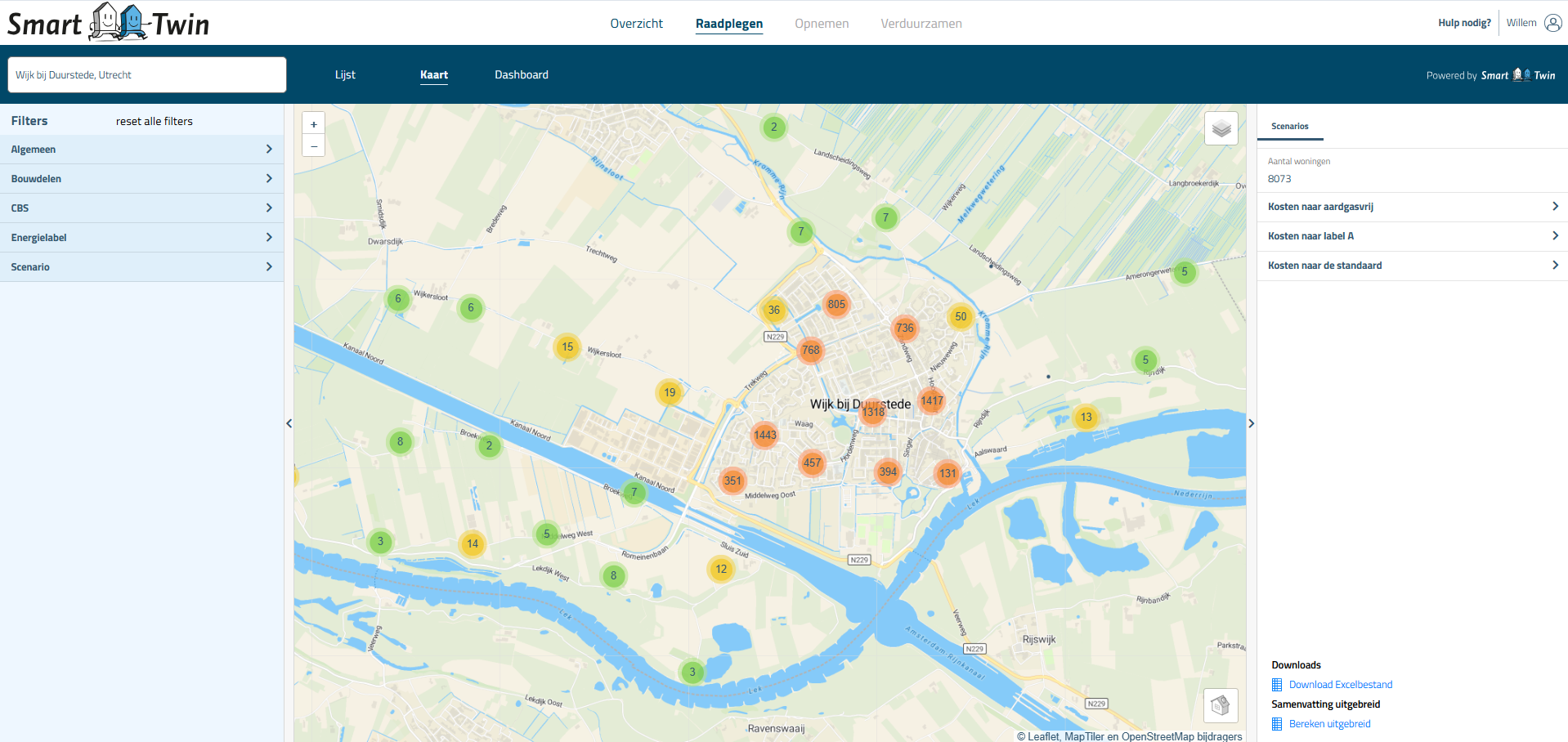Open the map layers selector icon
This screenshot has height=742, width=1568.
click(1221, 128)
